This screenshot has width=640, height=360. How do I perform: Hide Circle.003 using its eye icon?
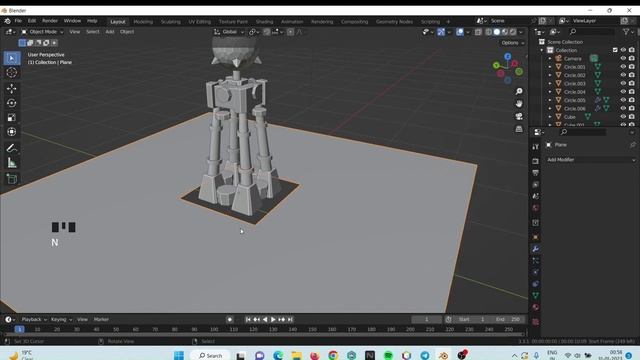tap(623, 83)
